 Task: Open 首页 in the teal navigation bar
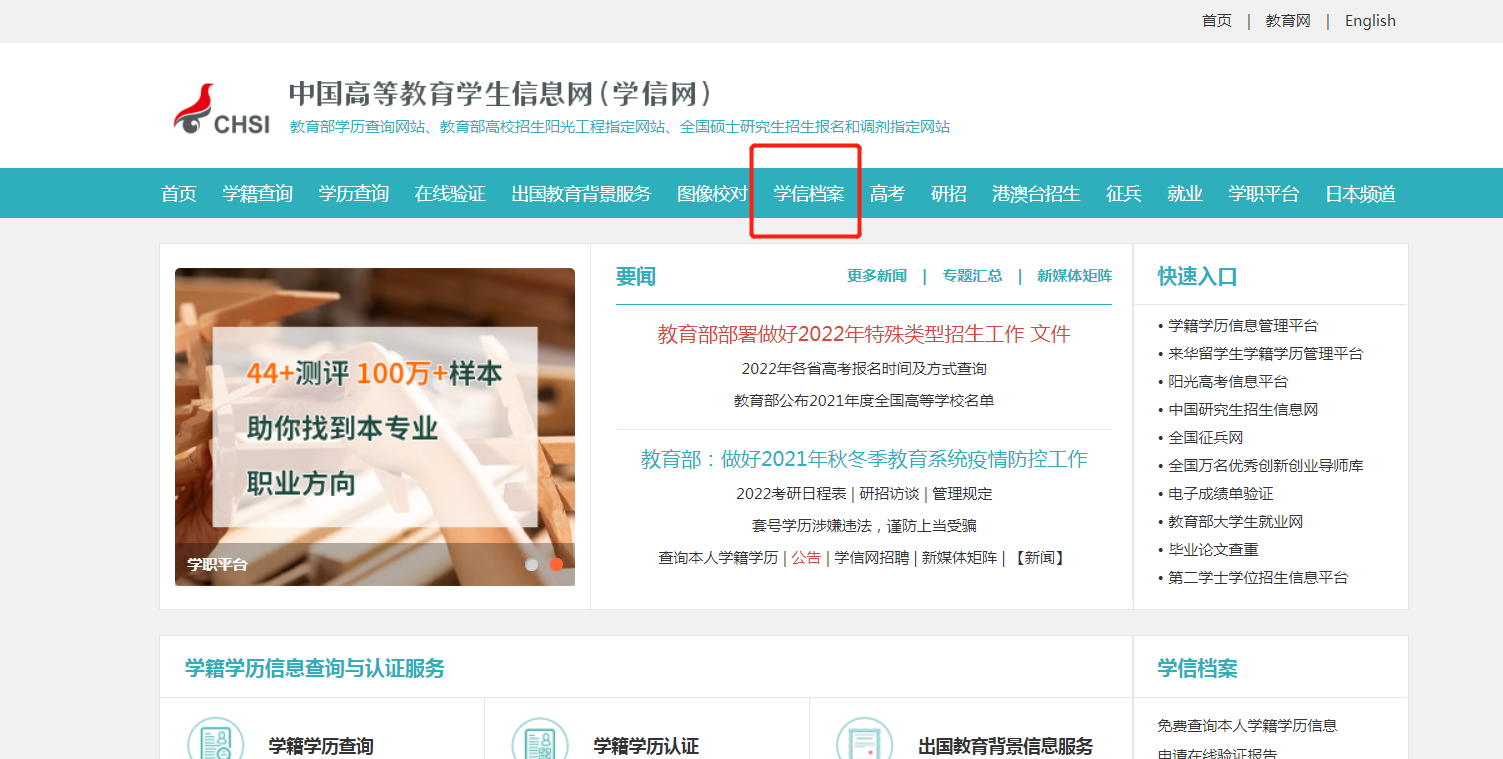tap(179, 194)
